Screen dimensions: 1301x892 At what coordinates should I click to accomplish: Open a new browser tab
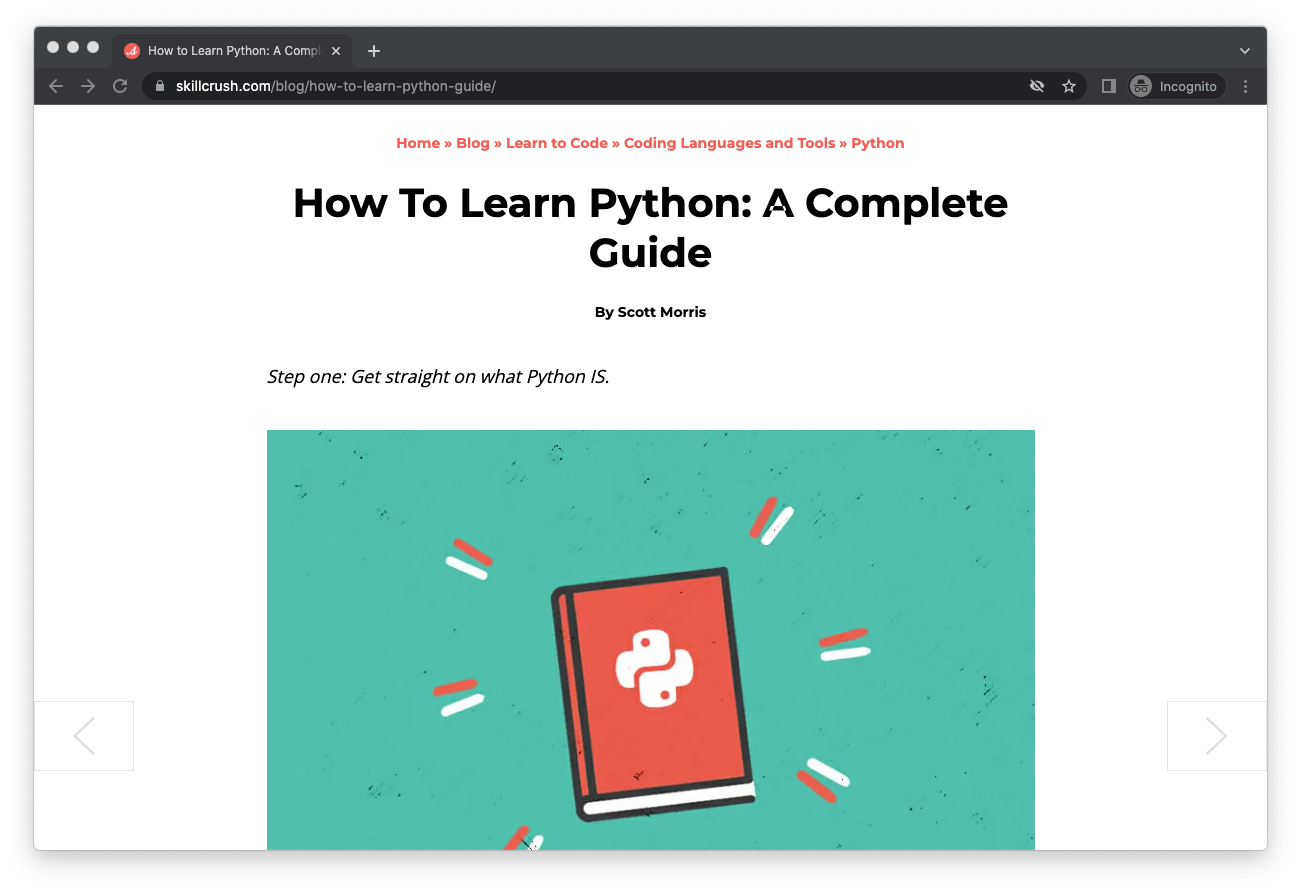tap(374, 50)
